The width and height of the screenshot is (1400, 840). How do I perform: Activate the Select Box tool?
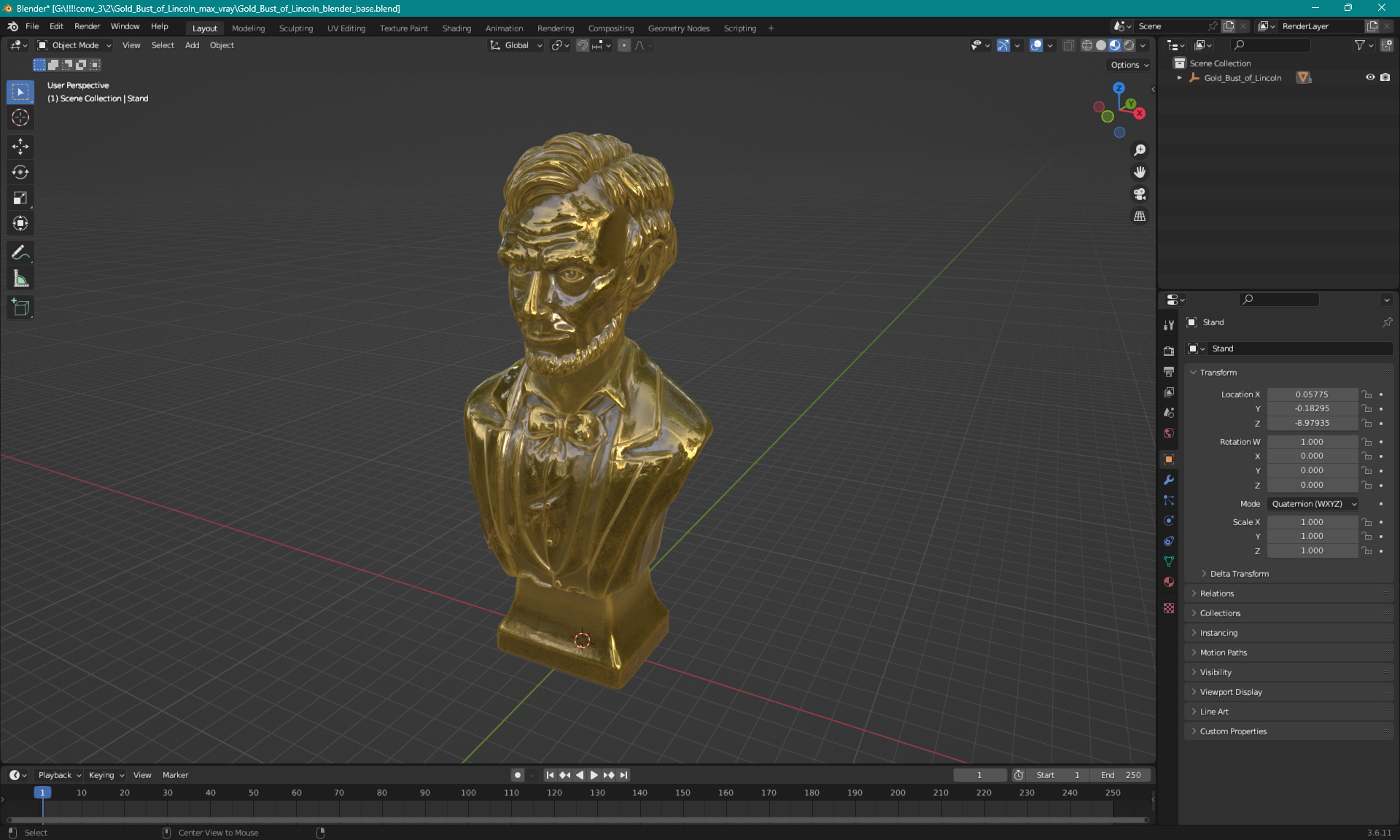[x=20, y=92]
